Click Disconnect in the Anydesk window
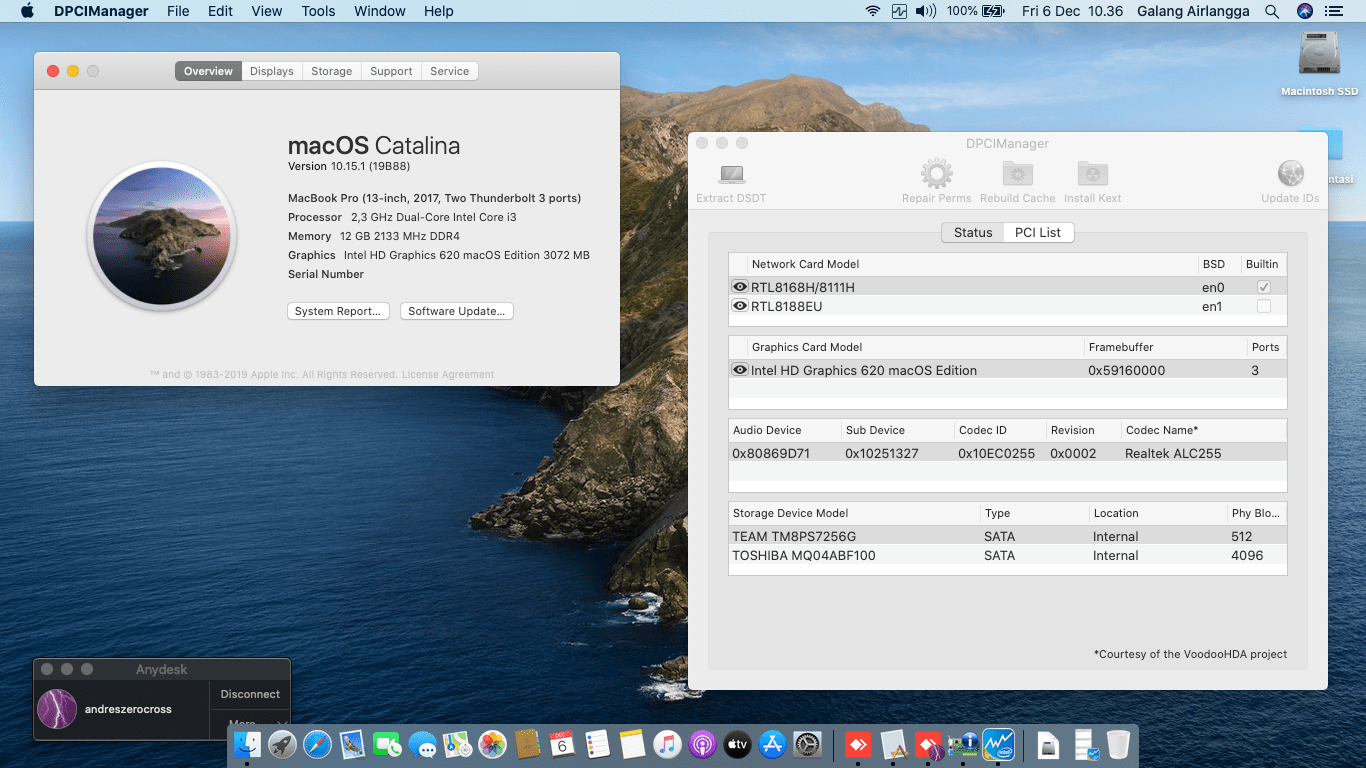 pos(250,694)
